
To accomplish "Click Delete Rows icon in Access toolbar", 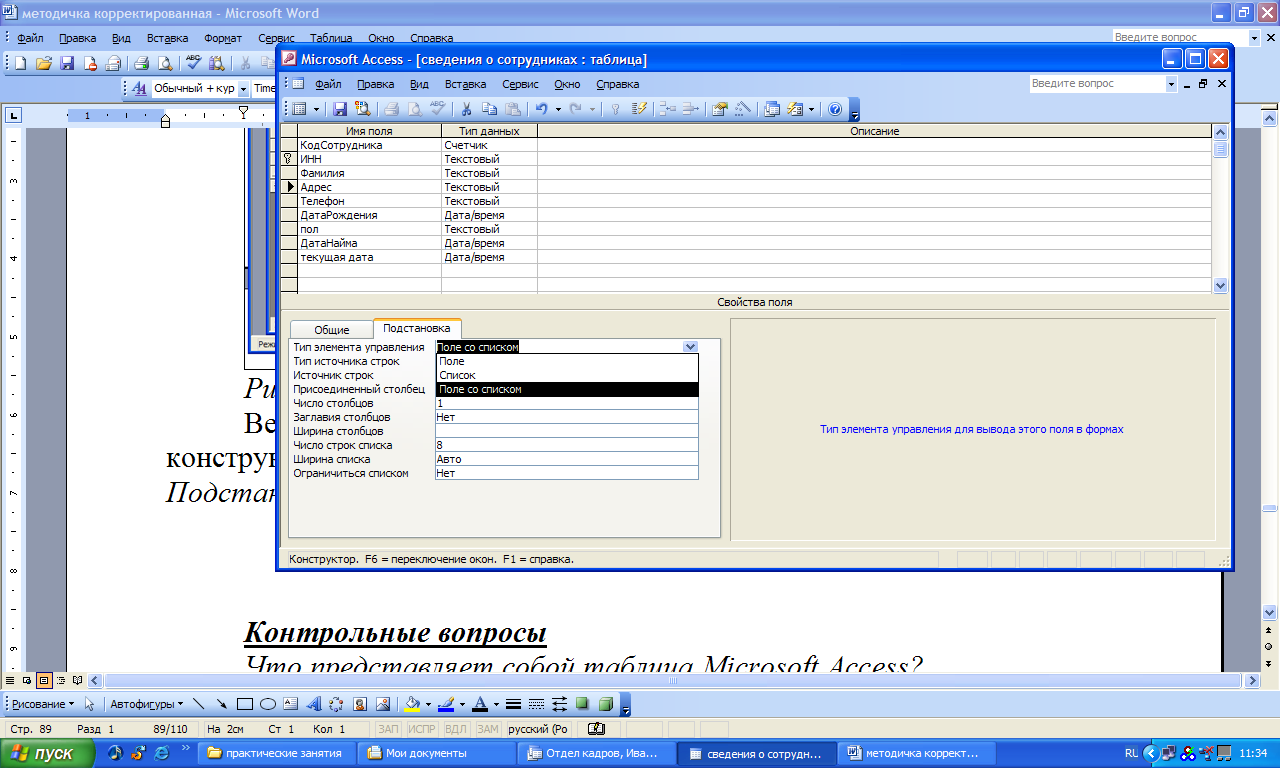I will click(x=690, y=109).
